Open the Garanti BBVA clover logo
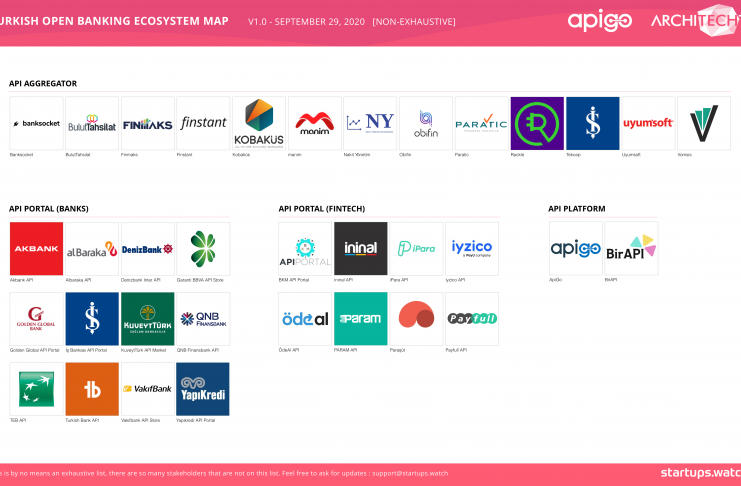Screen dimensions: 741x486 tap(203, 249)
